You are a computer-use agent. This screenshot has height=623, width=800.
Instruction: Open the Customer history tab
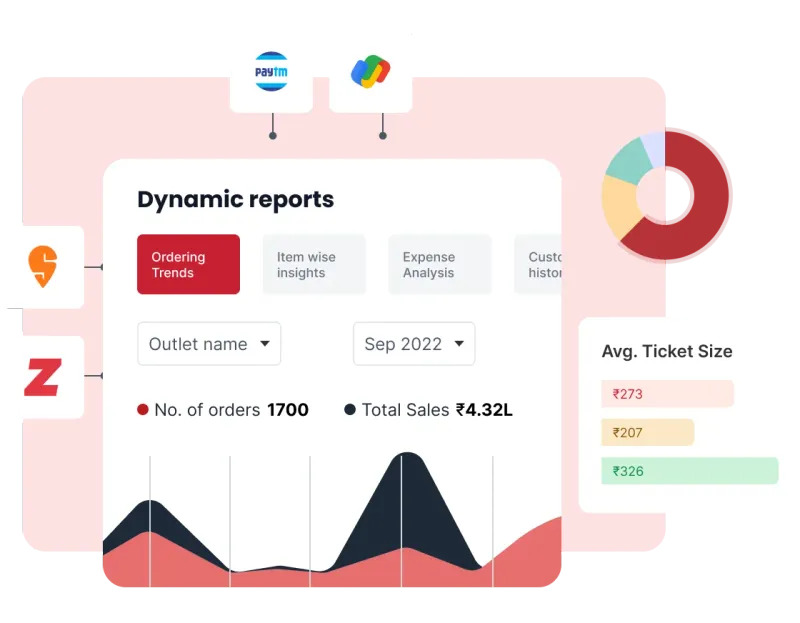540,265
